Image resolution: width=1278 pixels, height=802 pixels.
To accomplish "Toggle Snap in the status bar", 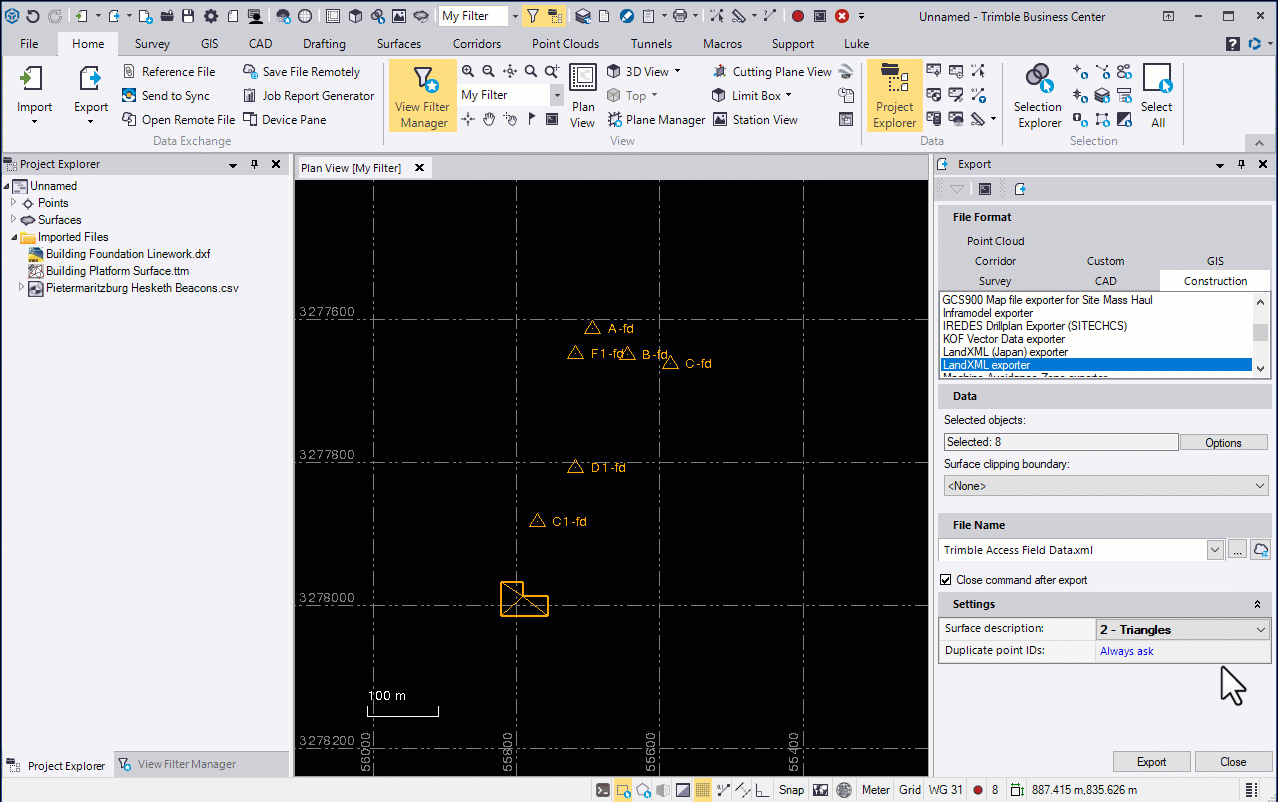I will pyautogui.click(x=791, y=789).
